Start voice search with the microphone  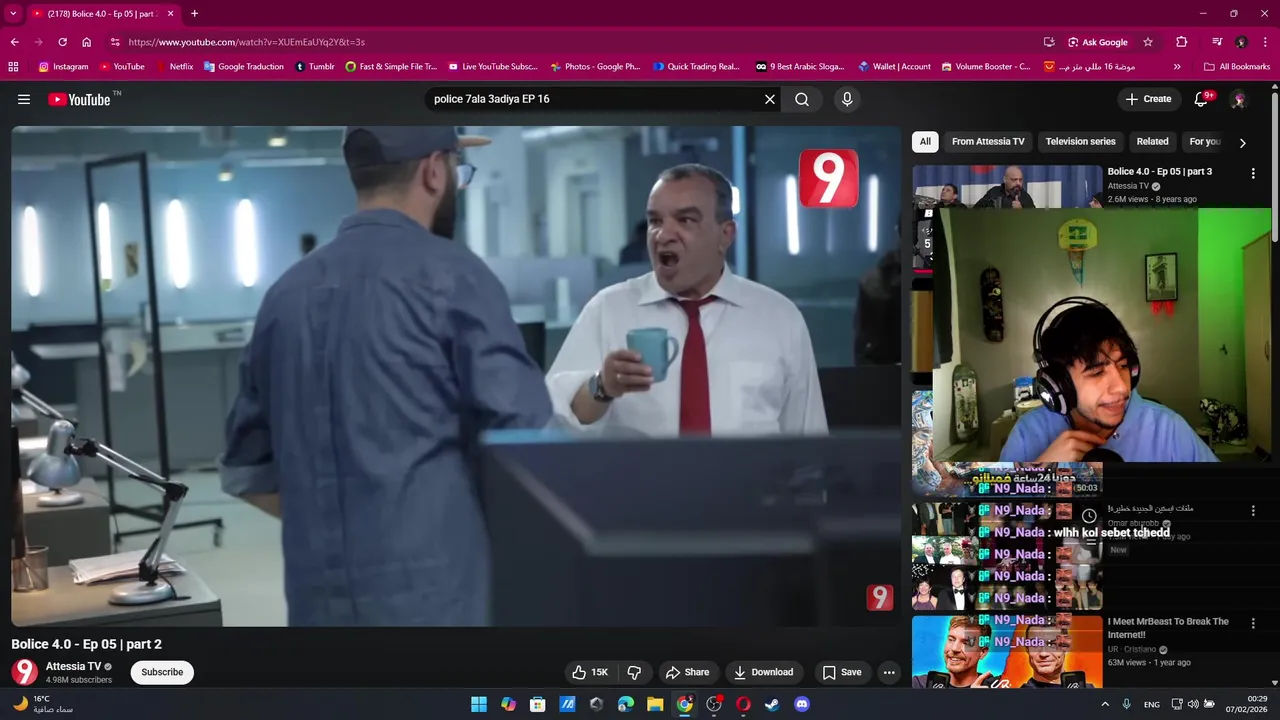click(847, 99)
